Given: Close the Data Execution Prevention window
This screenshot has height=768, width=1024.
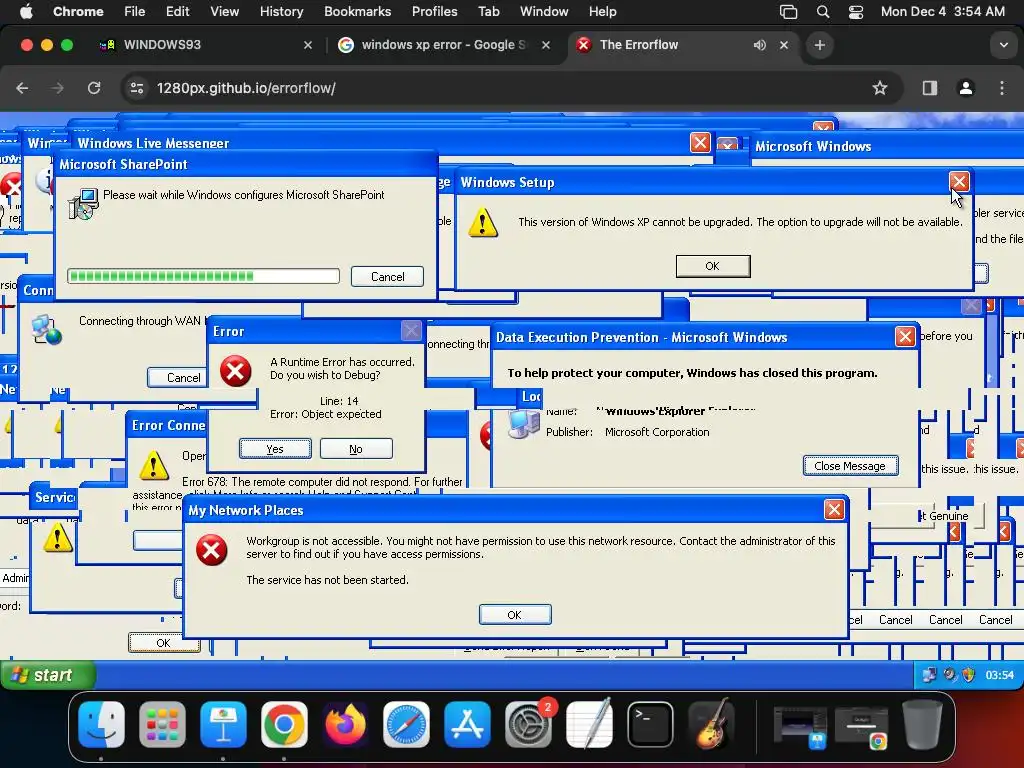Looking at the screenshot, I should (904, 337).
